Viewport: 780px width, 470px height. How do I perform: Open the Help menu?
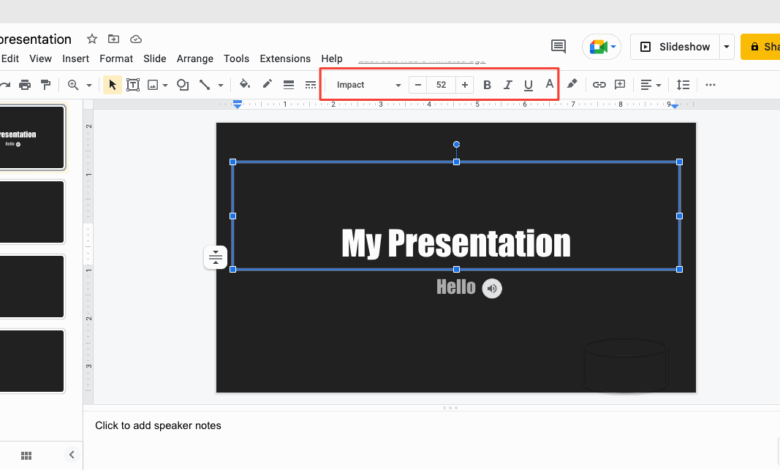click(x=332, y=59)
